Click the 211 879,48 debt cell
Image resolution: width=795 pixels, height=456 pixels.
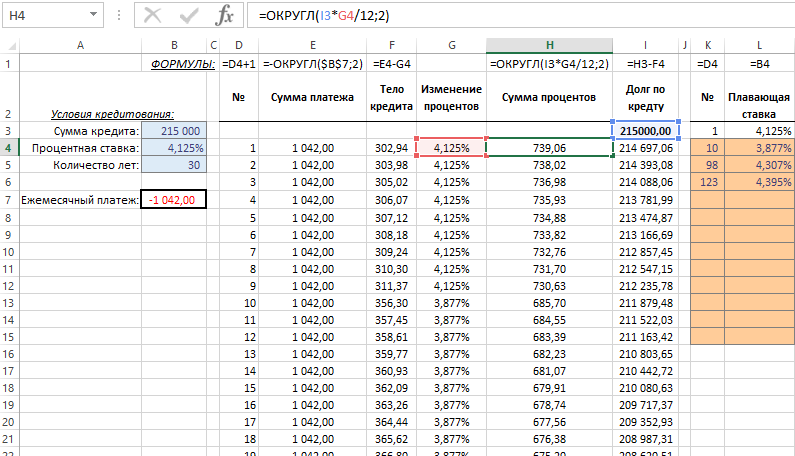[x=645, y=303]
